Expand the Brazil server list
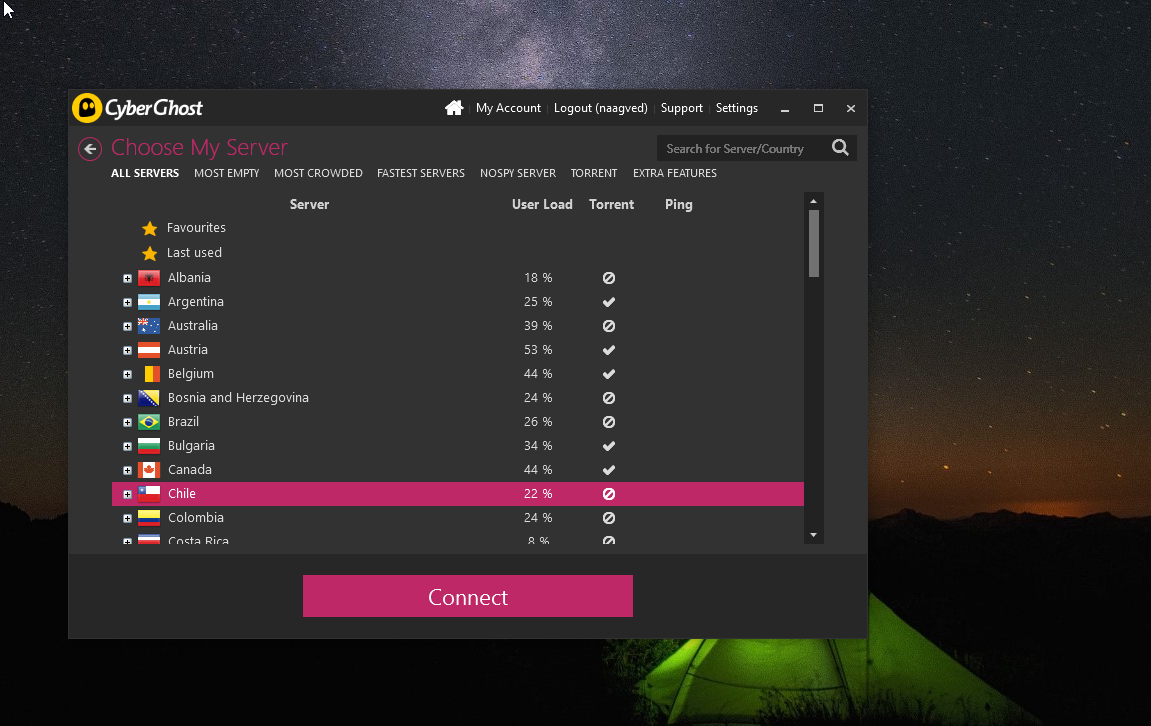 click(x=127, y=422)
